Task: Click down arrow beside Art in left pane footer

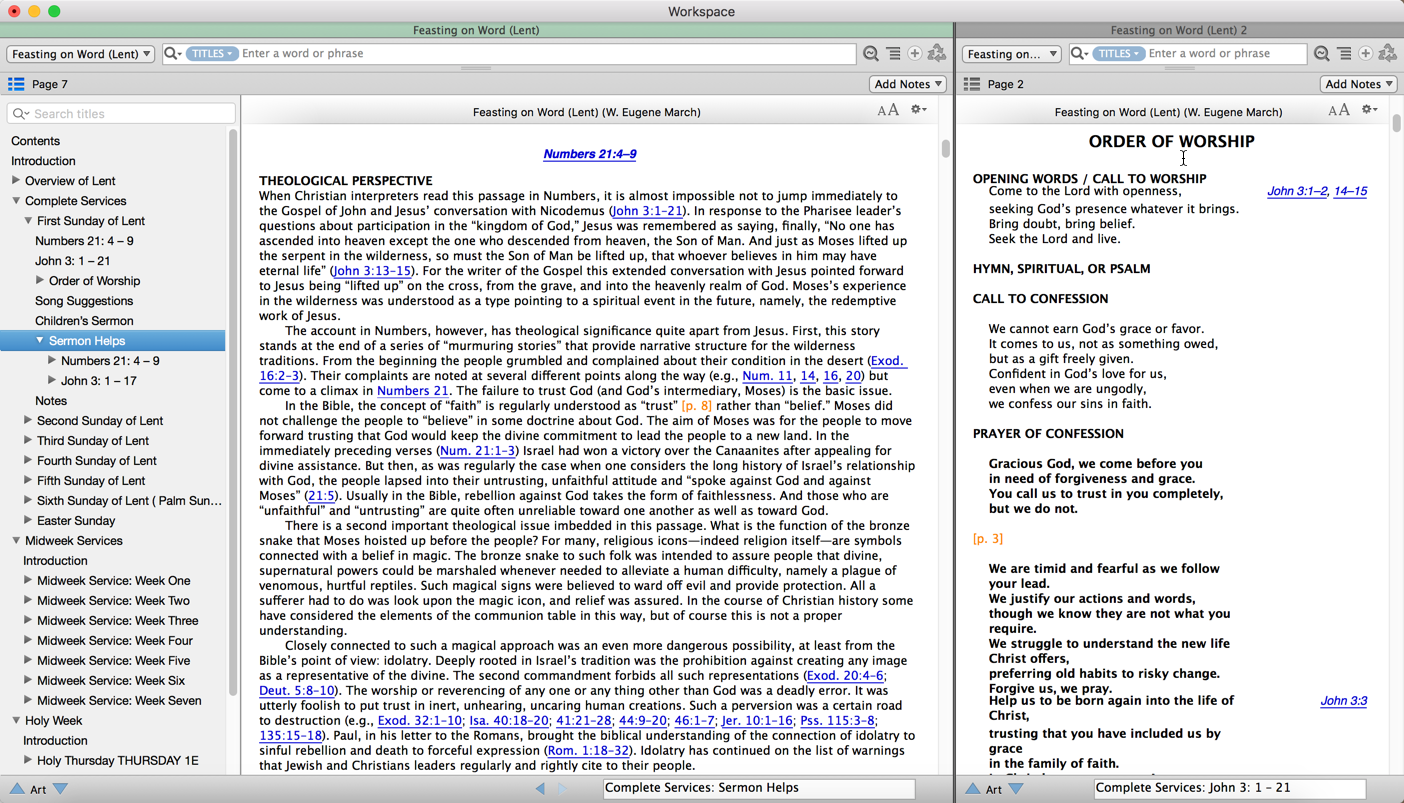Action: [x=61, y=789]
